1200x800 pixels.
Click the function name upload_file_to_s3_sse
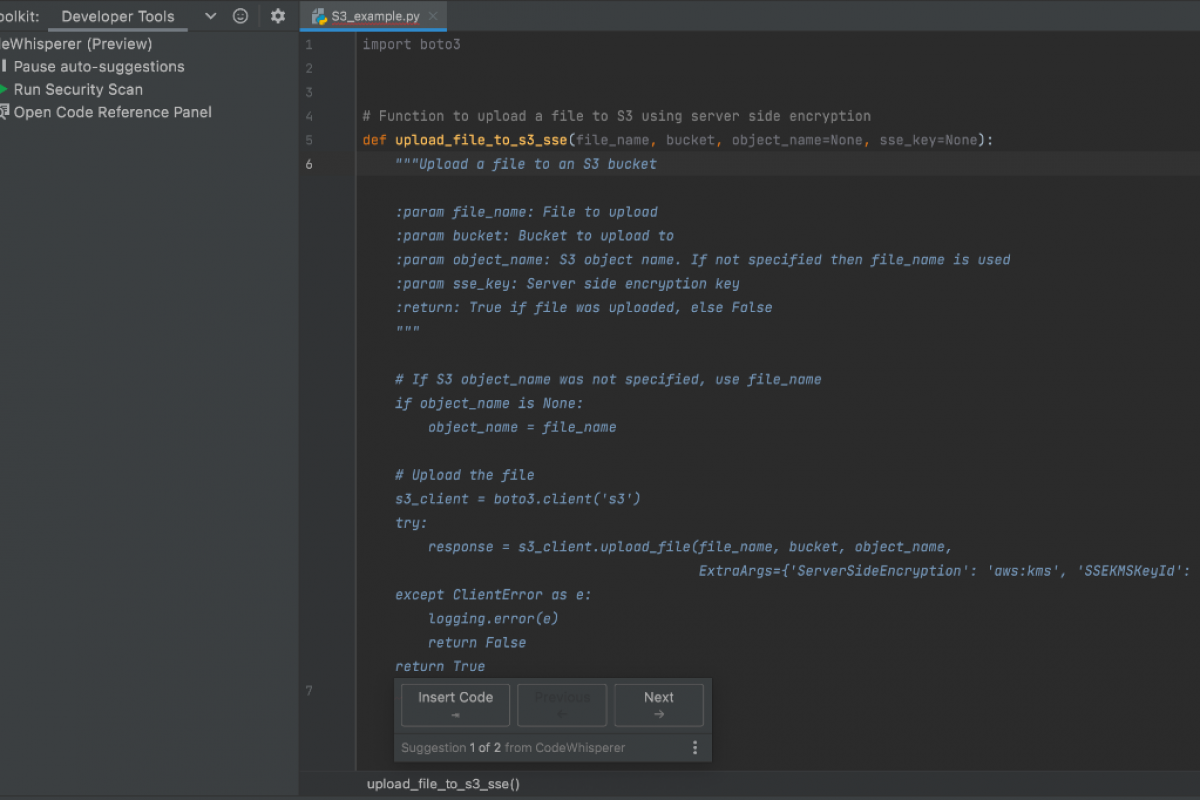tap(481, 140)
